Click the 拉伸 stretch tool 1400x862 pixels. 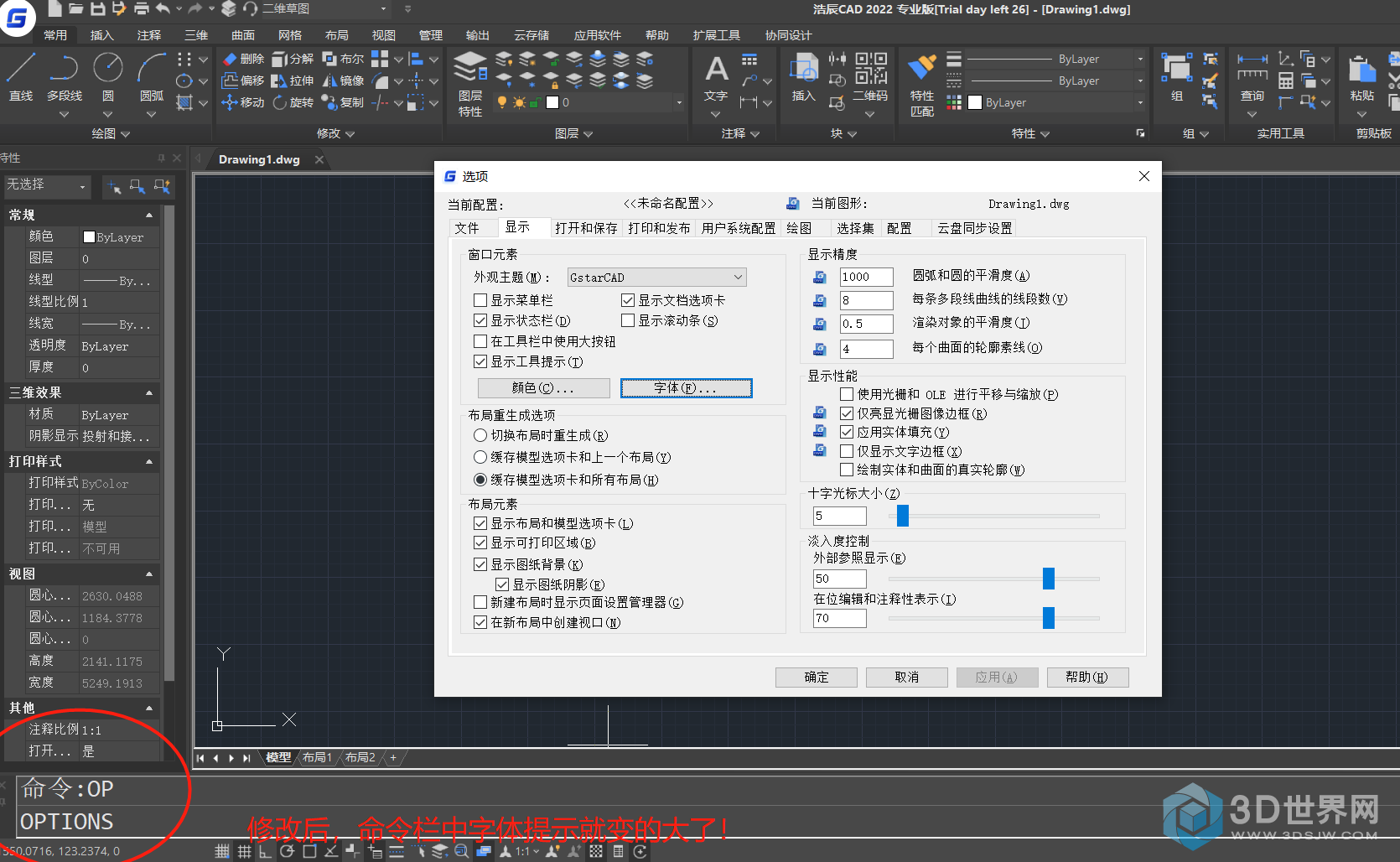pyautogui.click(x=293, y=80)
